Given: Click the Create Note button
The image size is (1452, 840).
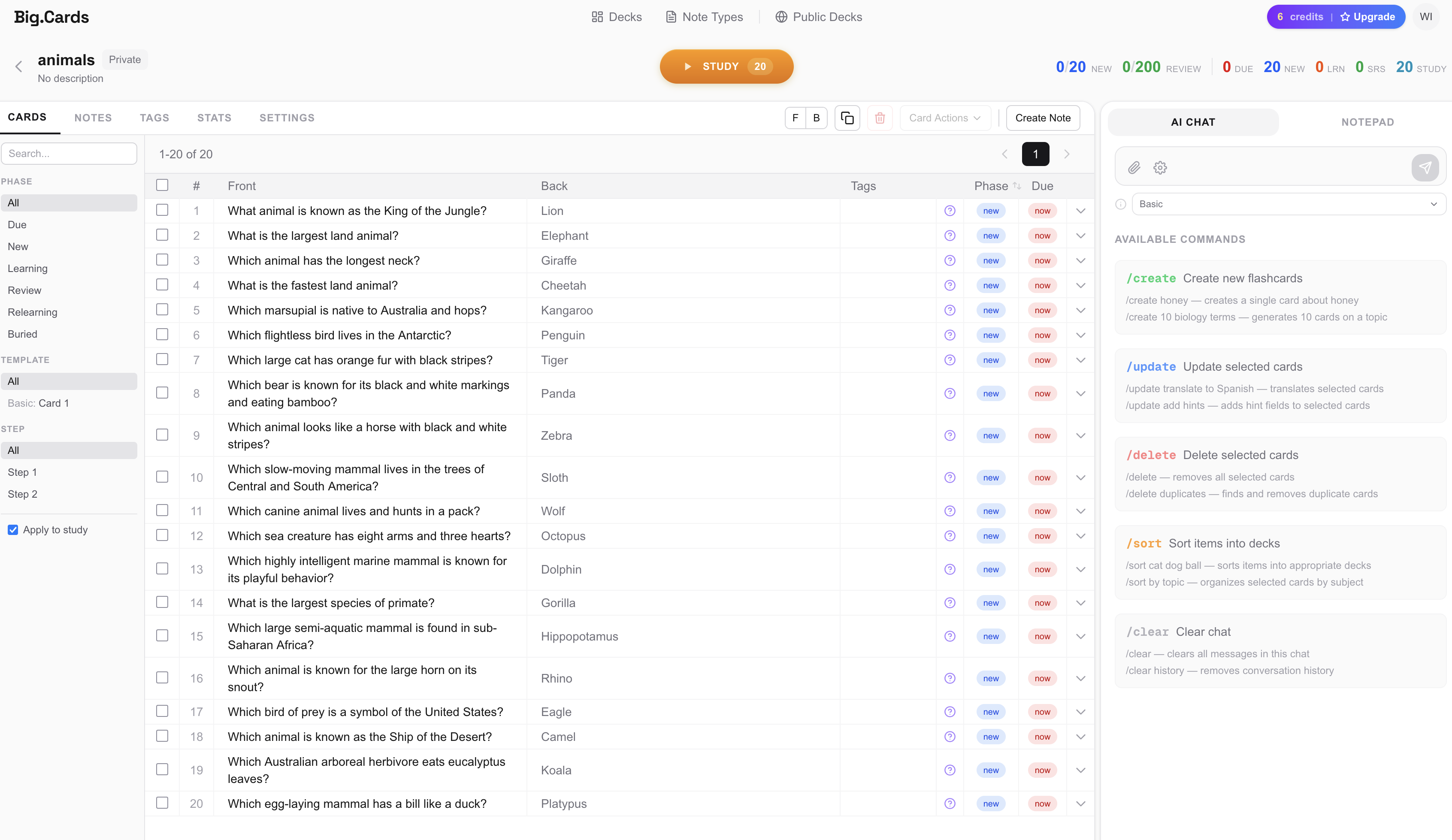Looking at the screenshot, I should pos(1042,118).
